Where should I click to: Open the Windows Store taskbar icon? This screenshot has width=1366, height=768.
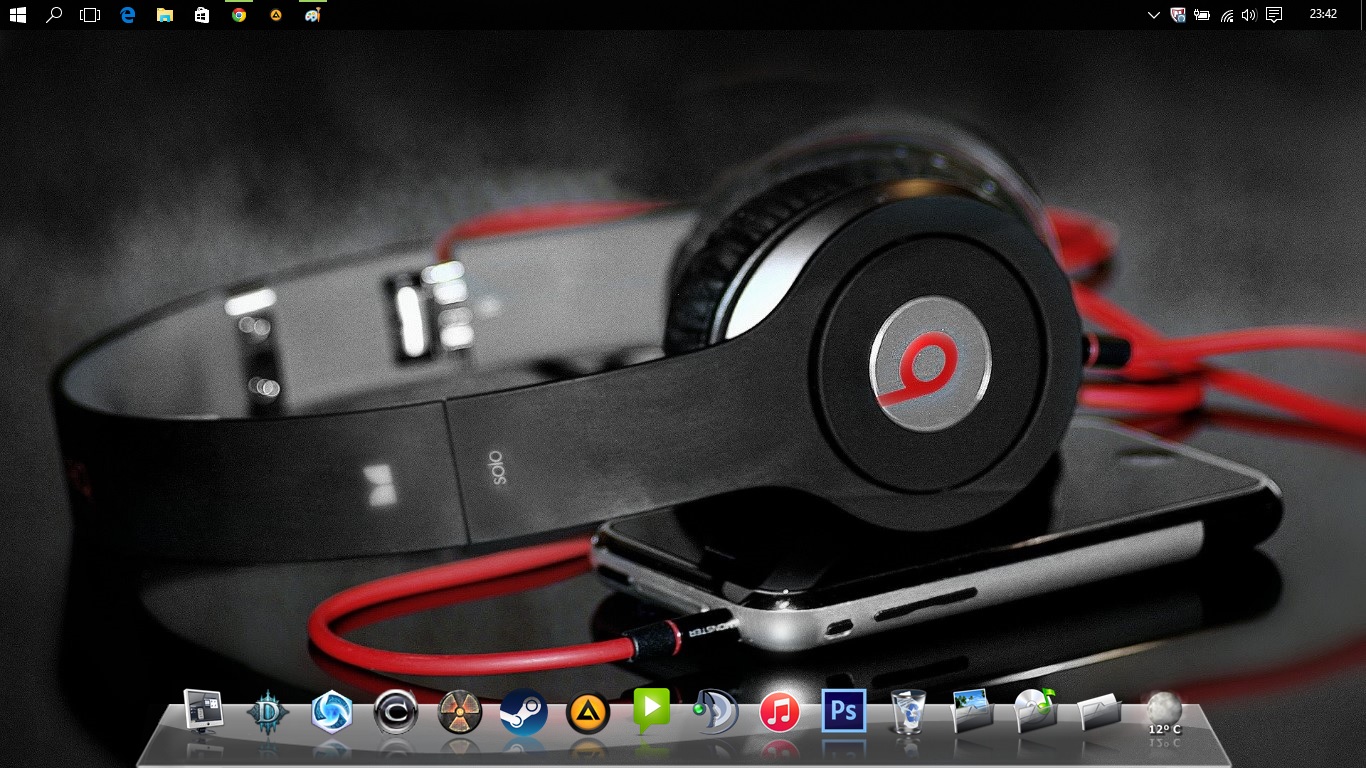(x=202, y=15)
